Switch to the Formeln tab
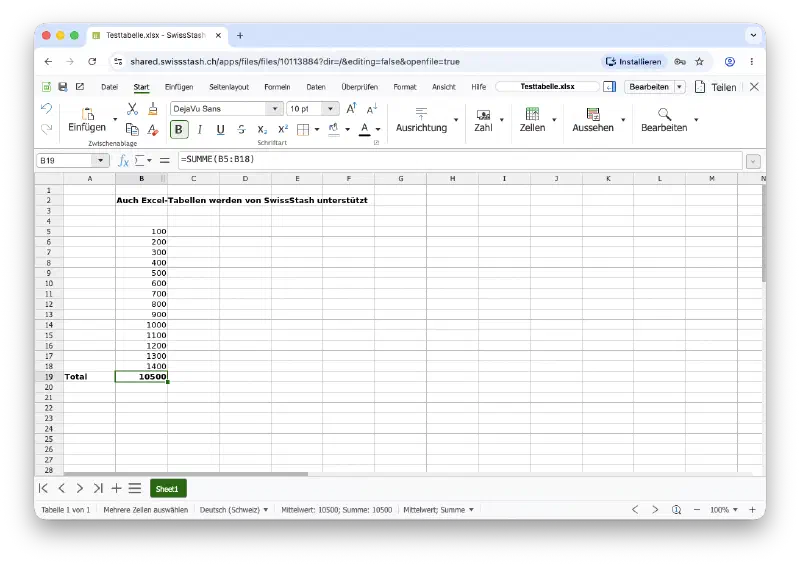The image size is (800, 565). click(277, 87)
